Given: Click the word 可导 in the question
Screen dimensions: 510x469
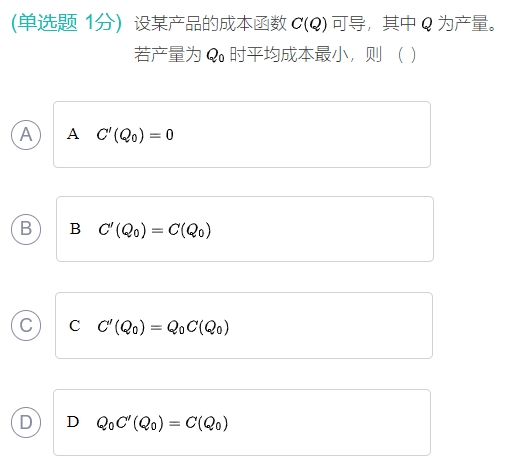Looking at the screenshot, I should click(349, 23).
